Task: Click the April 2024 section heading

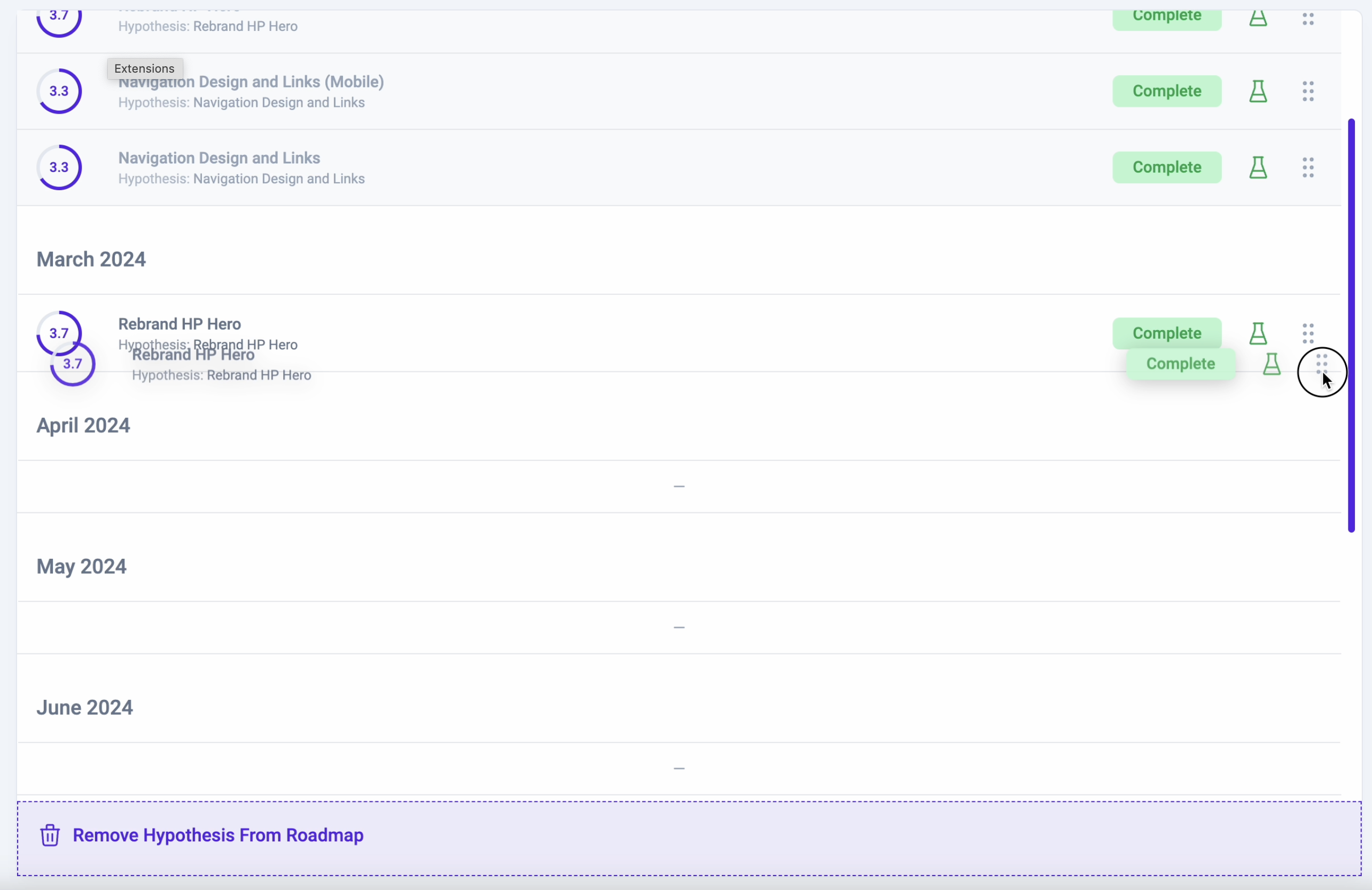Action: click(83, 425)
